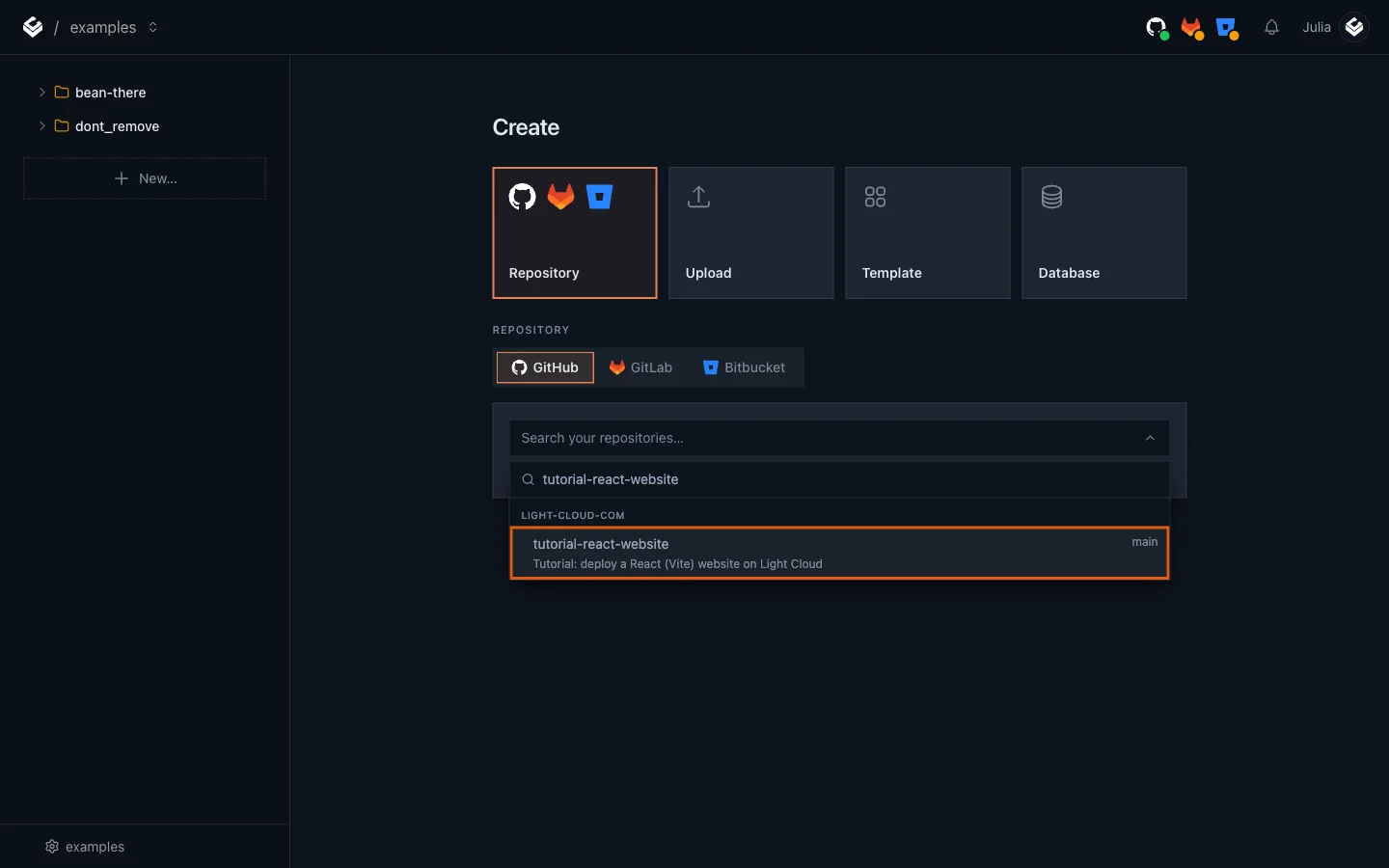This screenshot has width=1389, height=868.
Task: Click the upload arrow icon
Action: click(x=699, y=197)
